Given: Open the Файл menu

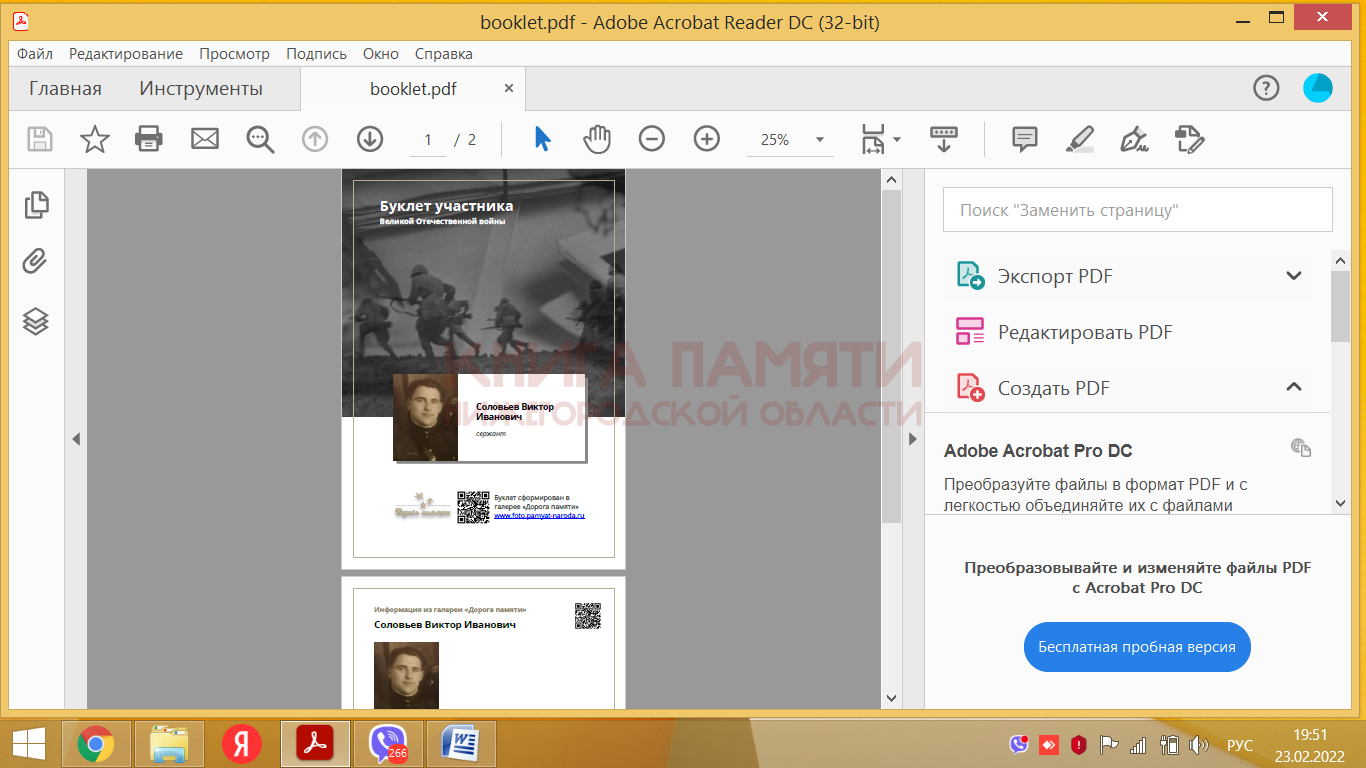Looking at the screenshot, I should pos(35,54).
